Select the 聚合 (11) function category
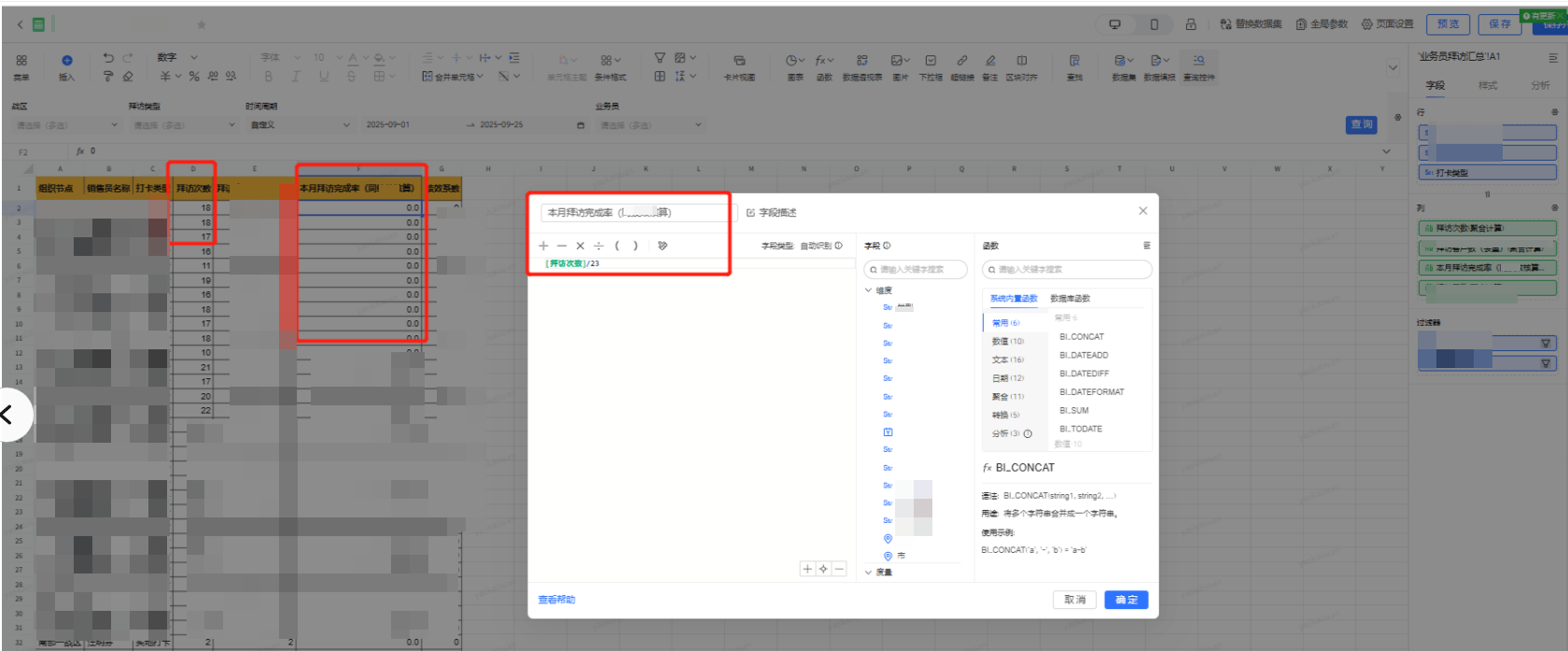Image resolution: width=1568 pixels, height=651 pixels. [1007, 397]
